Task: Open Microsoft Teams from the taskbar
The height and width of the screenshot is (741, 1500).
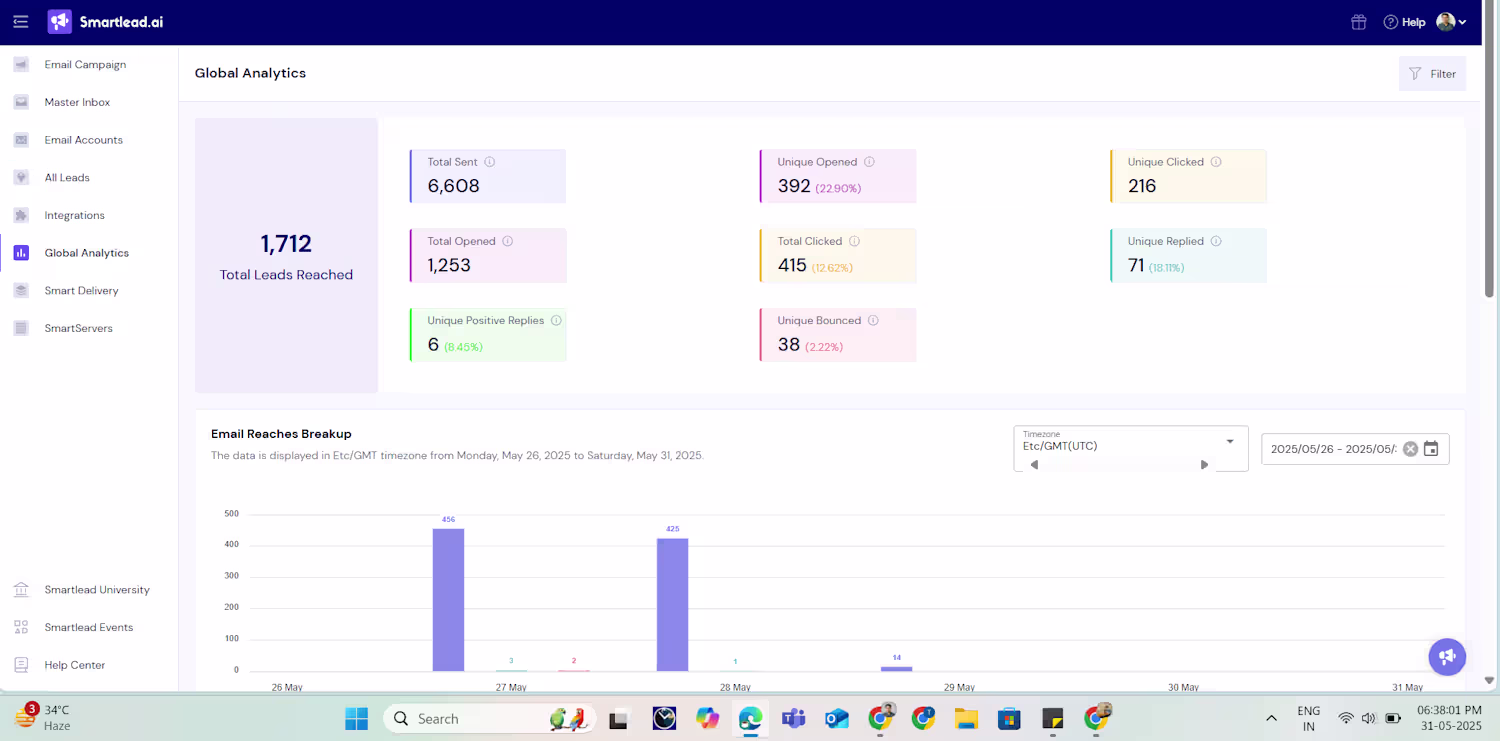Action: pyautogui.click(x=794, y=718)
